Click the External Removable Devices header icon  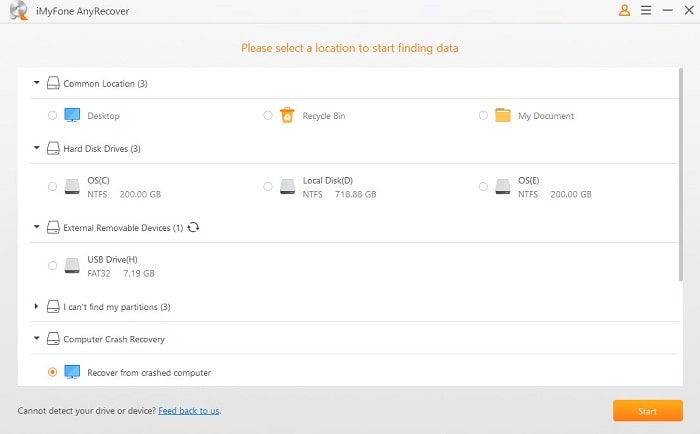(53, 227)
